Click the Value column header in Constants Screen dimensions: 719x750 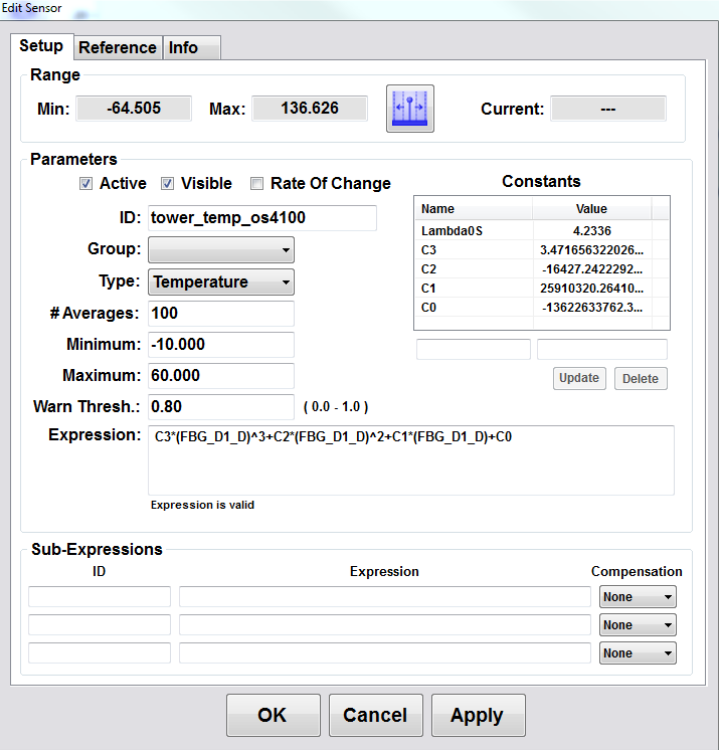(x=592, y=209)
